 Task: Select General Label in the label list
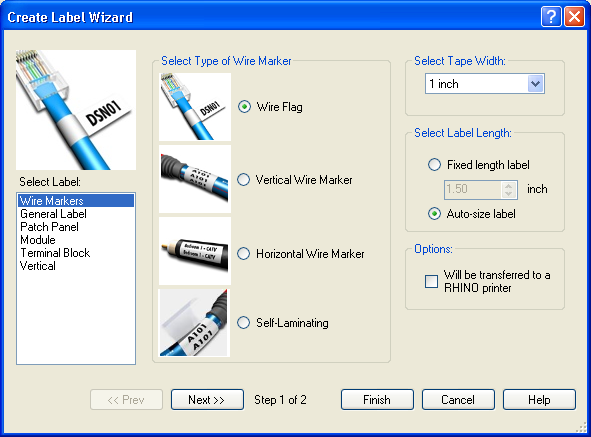pos(76,214)
